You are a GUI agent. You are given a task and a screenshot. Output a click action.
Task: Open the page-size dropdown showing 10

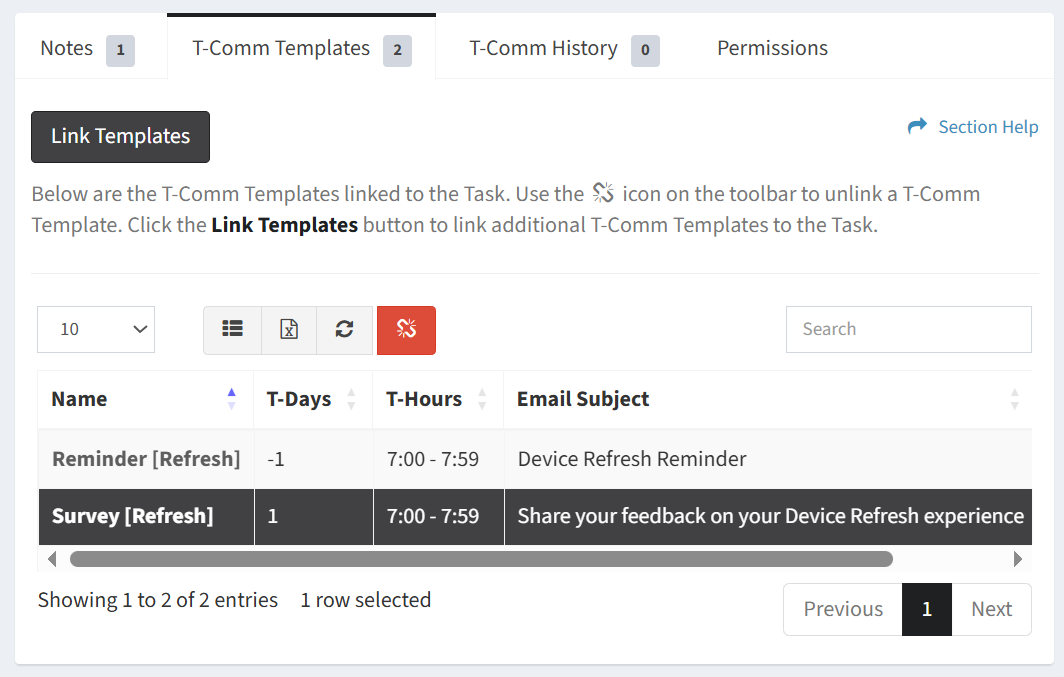pos(96,330)
